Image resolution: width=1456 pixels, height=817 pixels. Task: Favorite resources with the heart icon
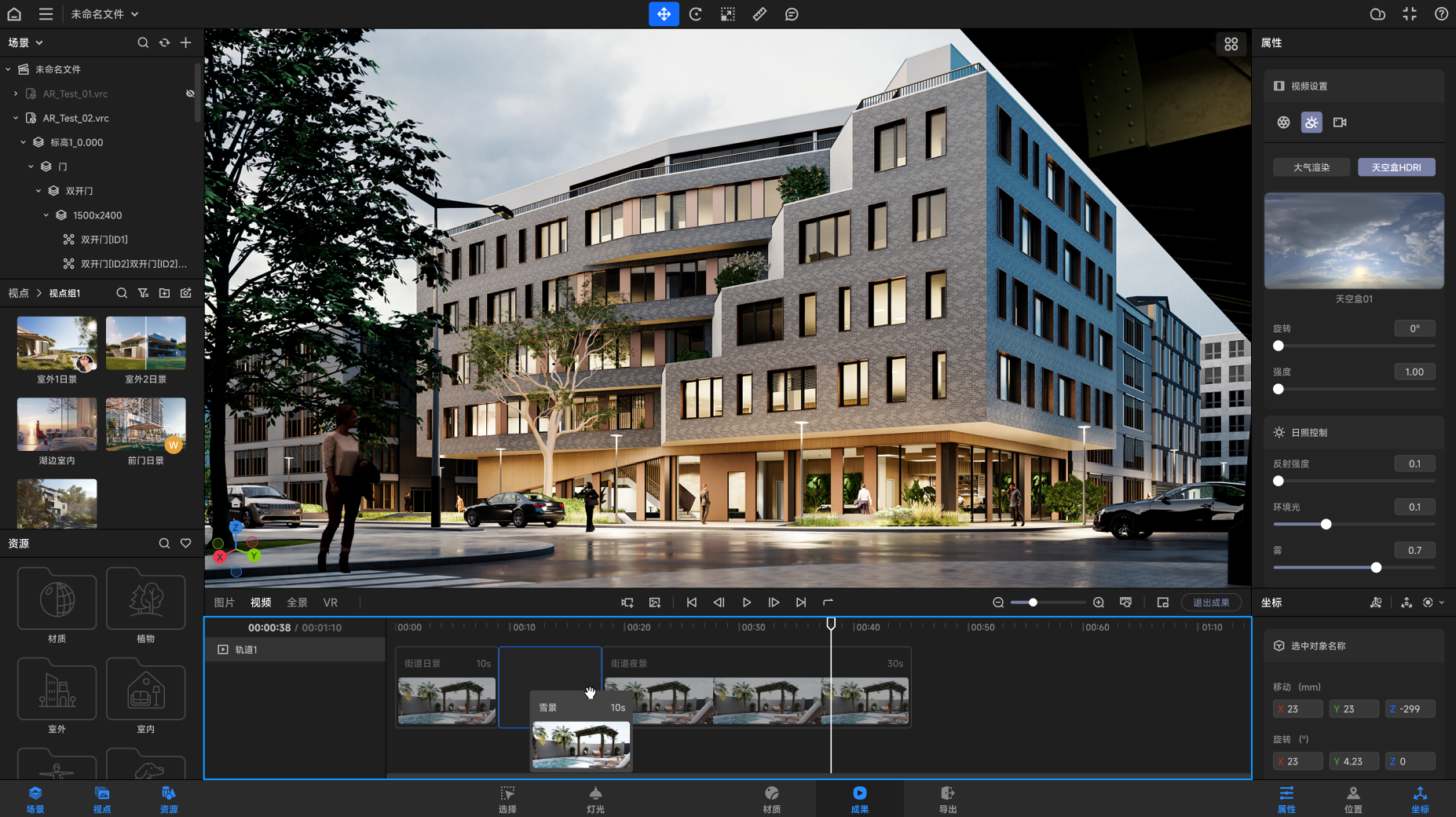(x=185, y=544)
